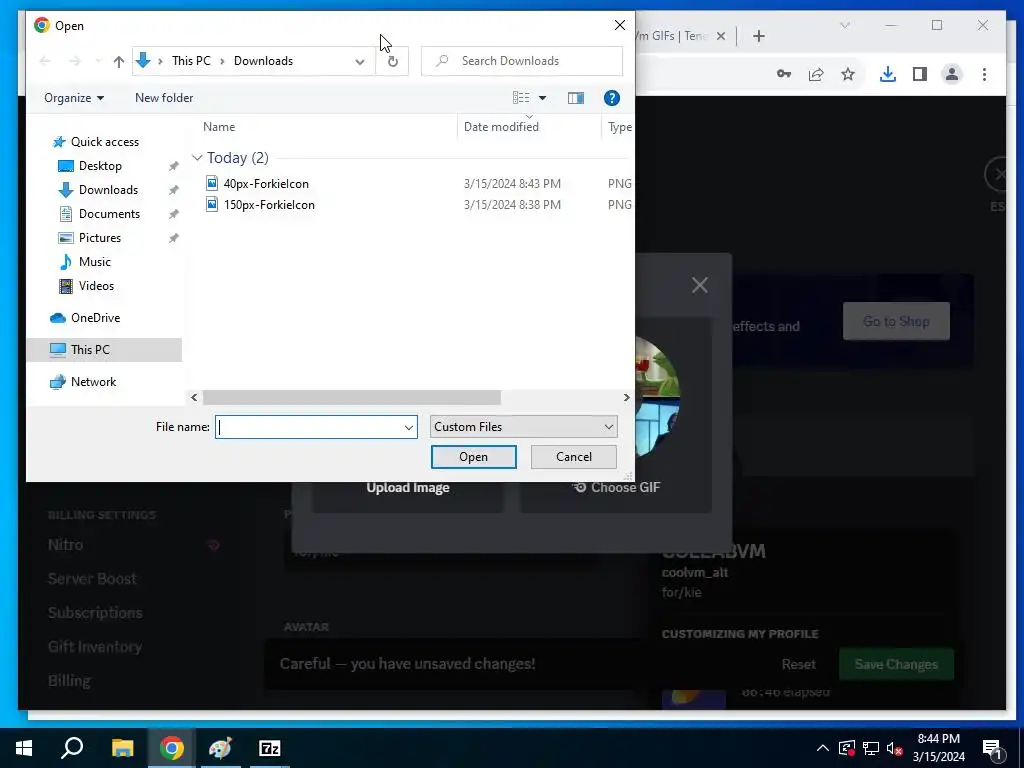Viewport: 1024px width, 768px height.
Task: Toggle the preview pane icon
Action: (x=575, y=98)
